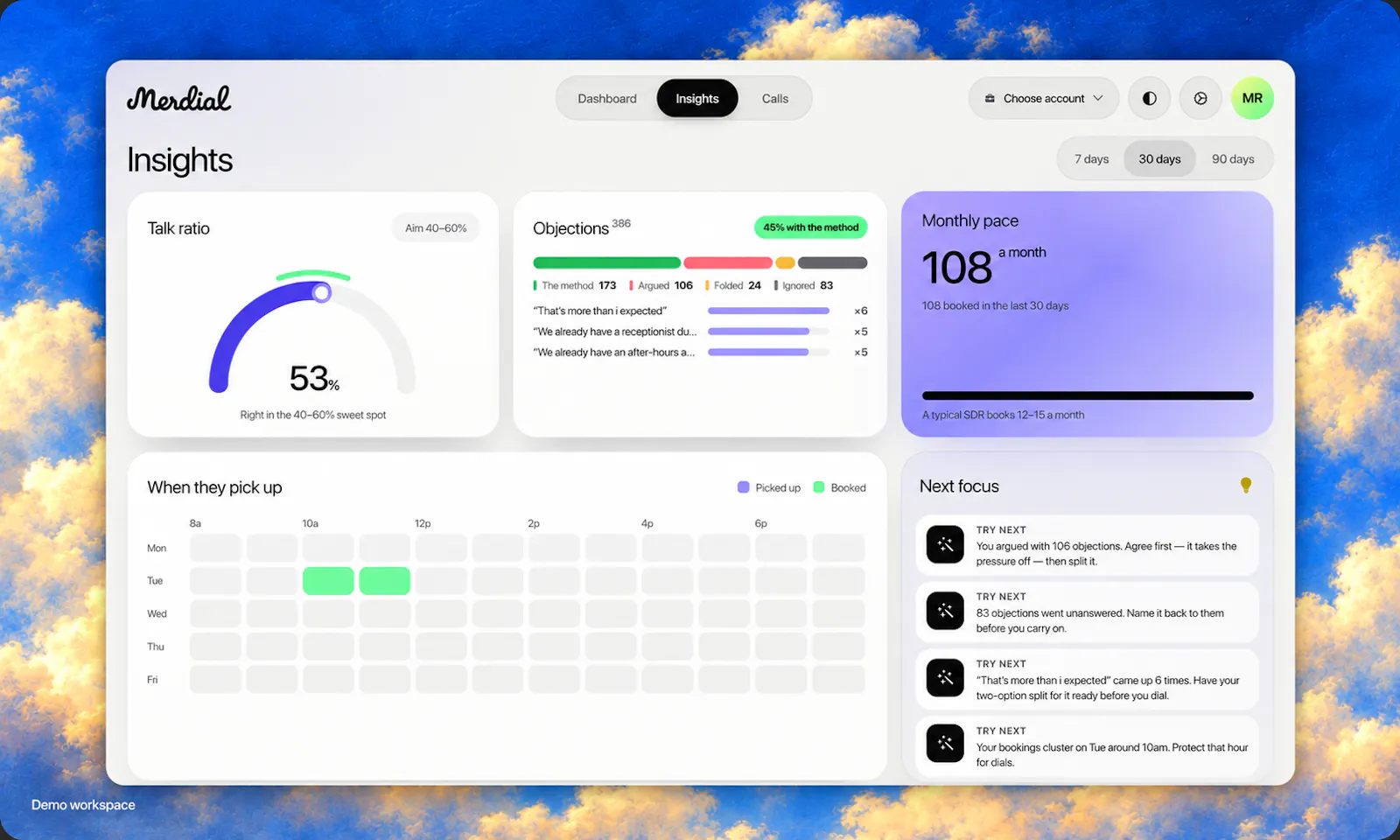Click the dark gray segment of the Objections bar
This screenshot has height=840, width=1400.
(x=832, y=262)
